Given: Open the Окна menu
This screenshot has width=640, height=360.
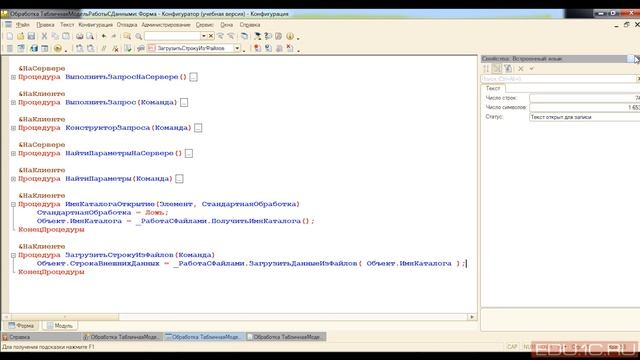Looking at the screenshot, I should click(227, 25).
